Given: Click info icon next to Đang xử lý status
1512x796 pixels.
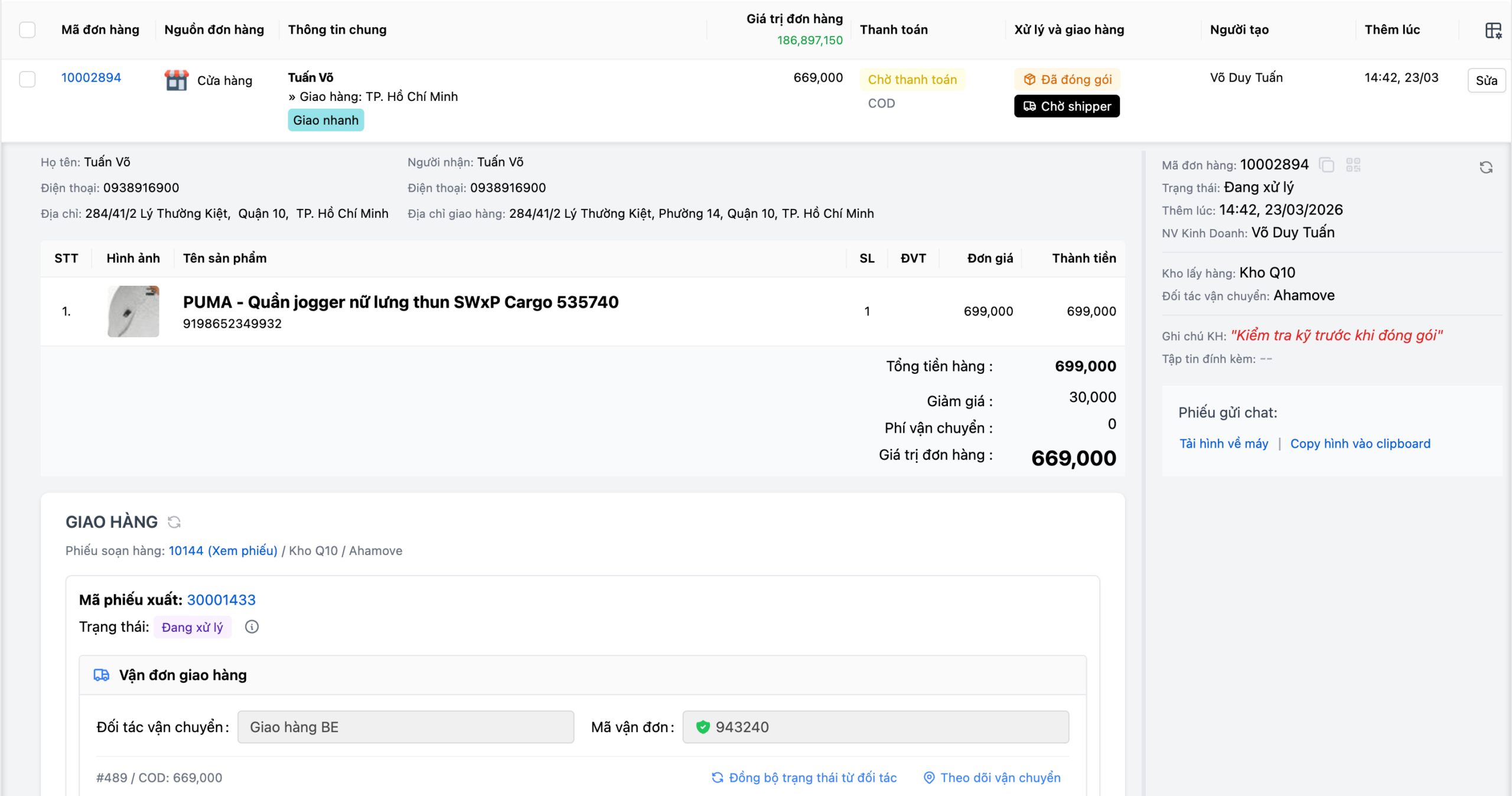Looking at the screenshot, I should (x=252, y=627).
